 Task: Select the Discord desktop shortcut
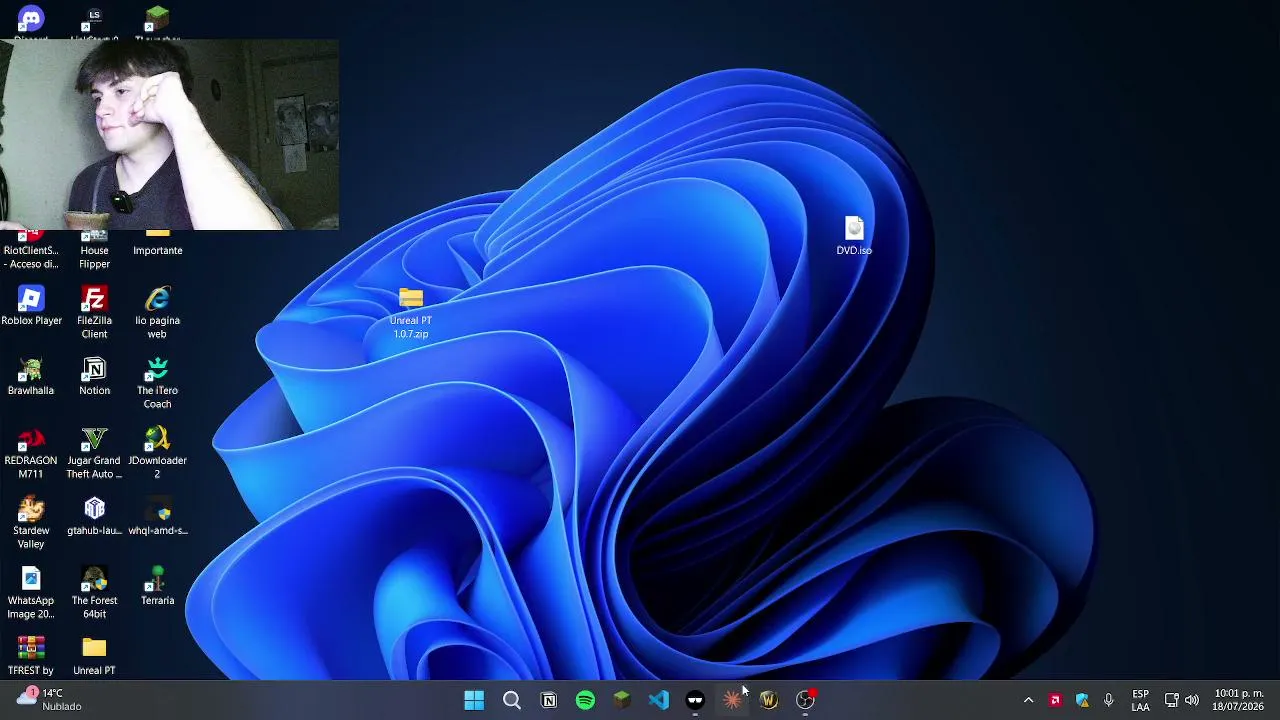pos(31,20)
